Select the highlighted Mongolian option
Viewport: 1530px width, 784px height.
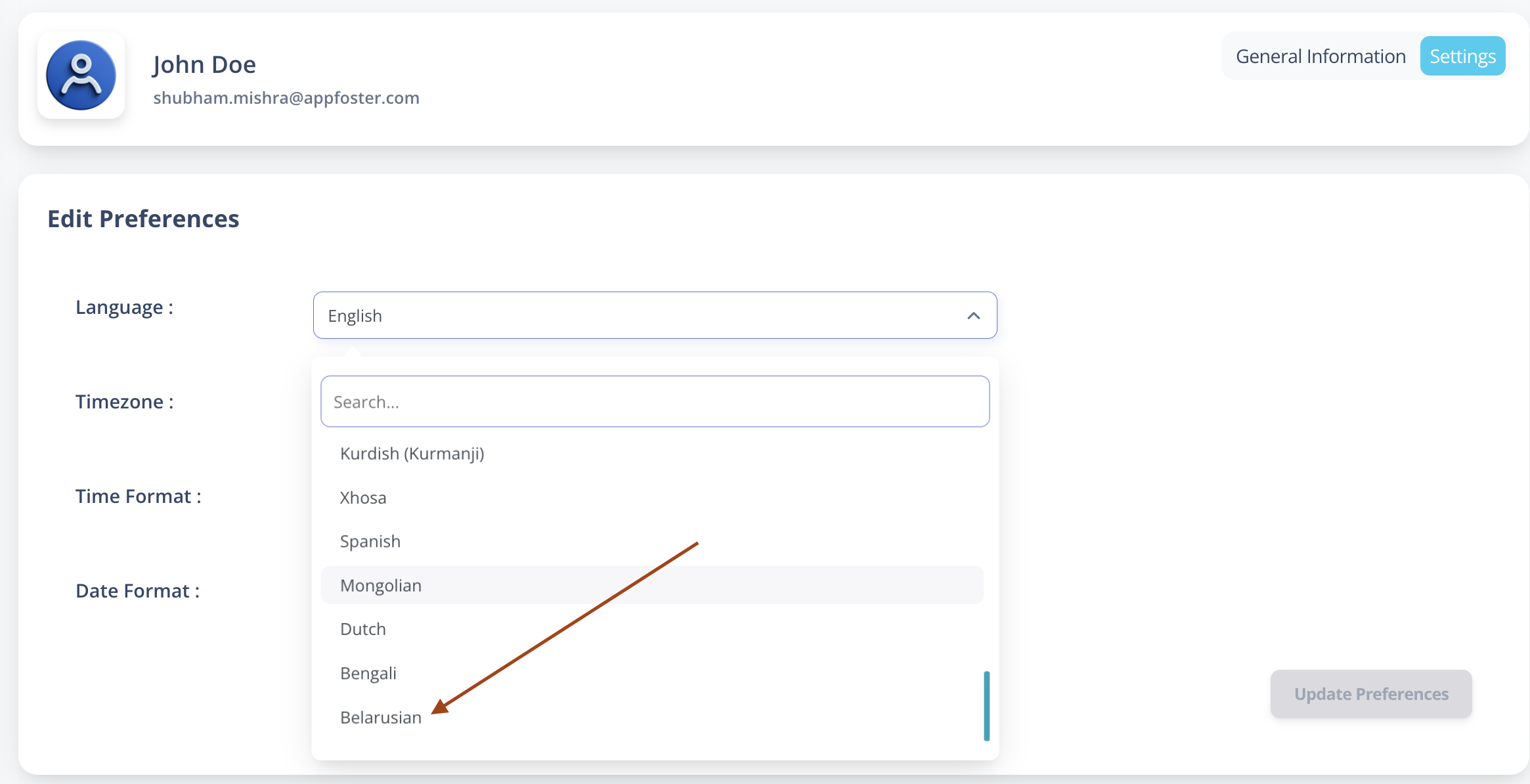(x=652, y=585)
